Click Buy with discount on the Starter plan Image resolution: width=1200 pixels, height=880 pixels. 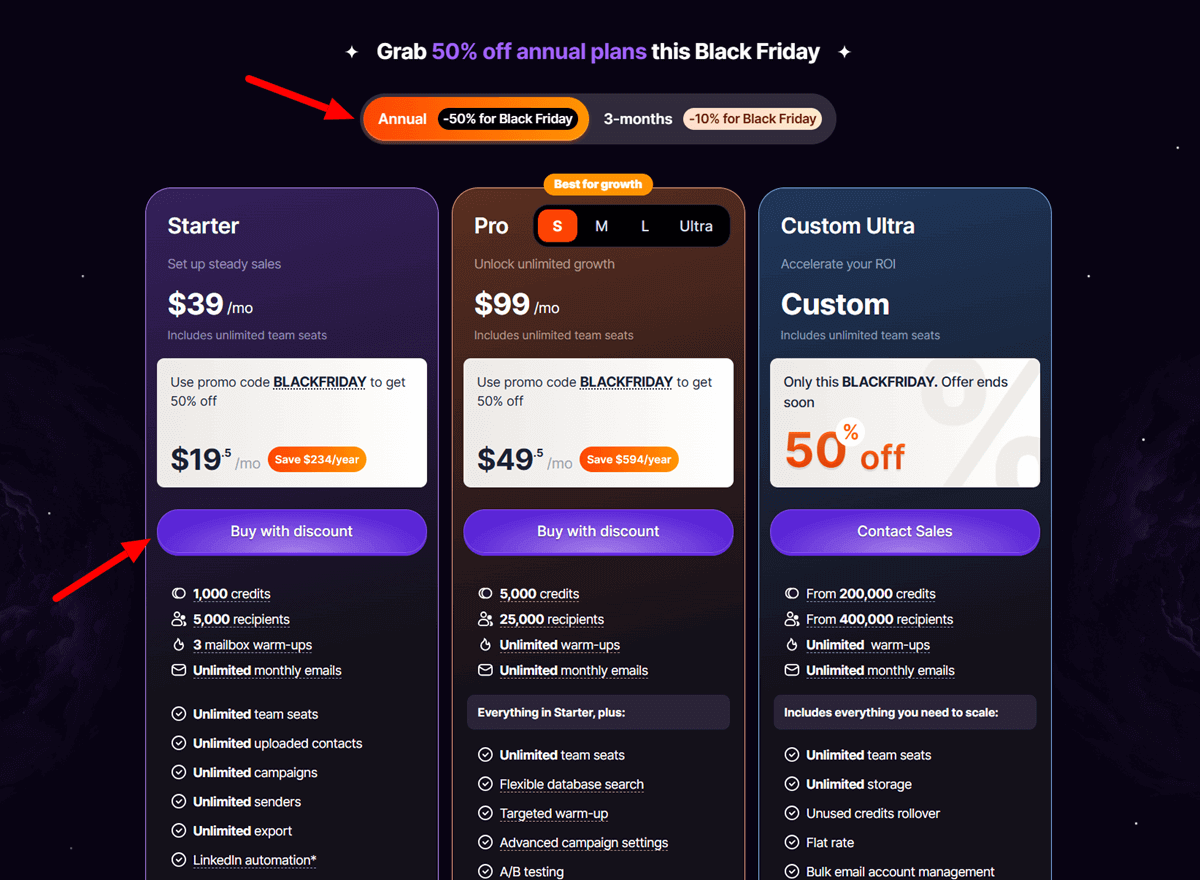pos(291,531)
